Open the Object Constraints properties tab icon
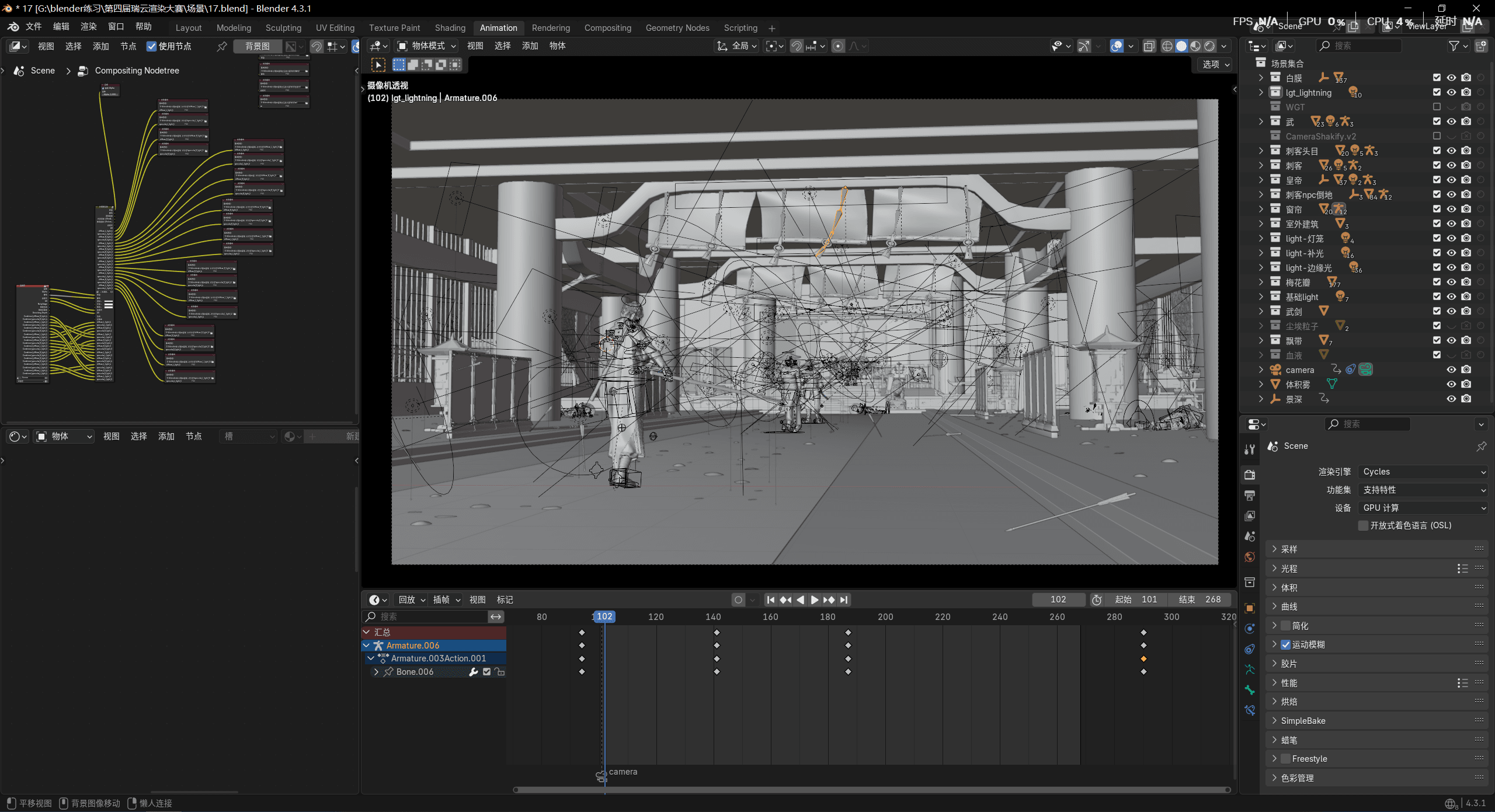The height and width of the screenshot is (812, 1495). [1250, 649]
